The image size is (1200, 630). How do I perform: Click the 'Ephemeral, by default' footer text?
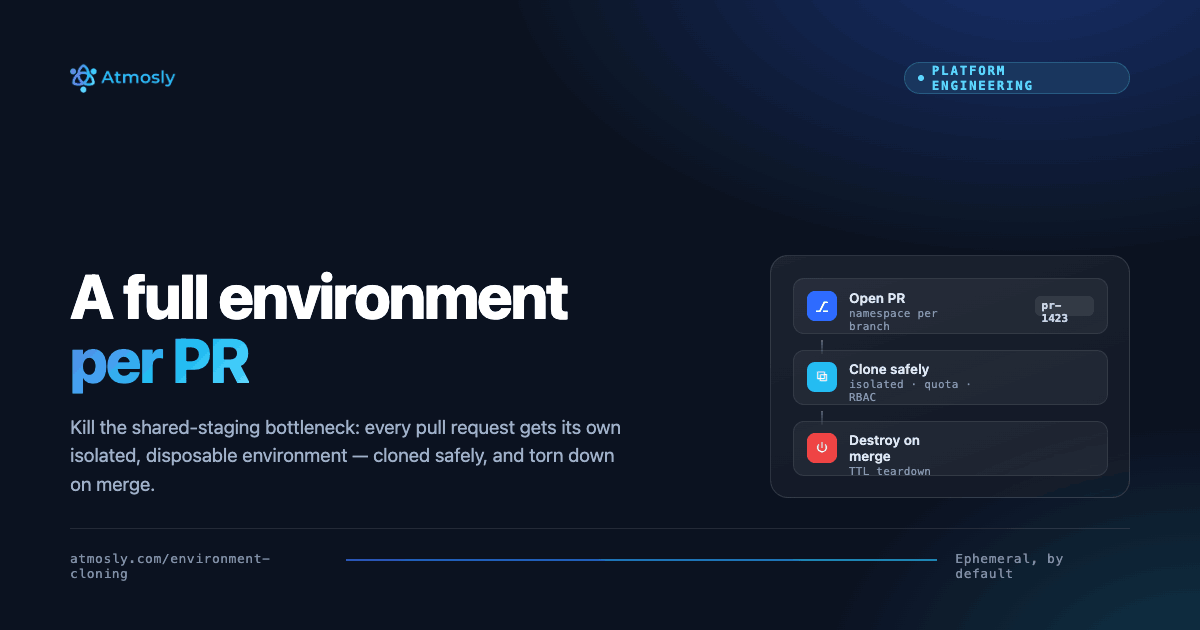[x=1009, y=566]
